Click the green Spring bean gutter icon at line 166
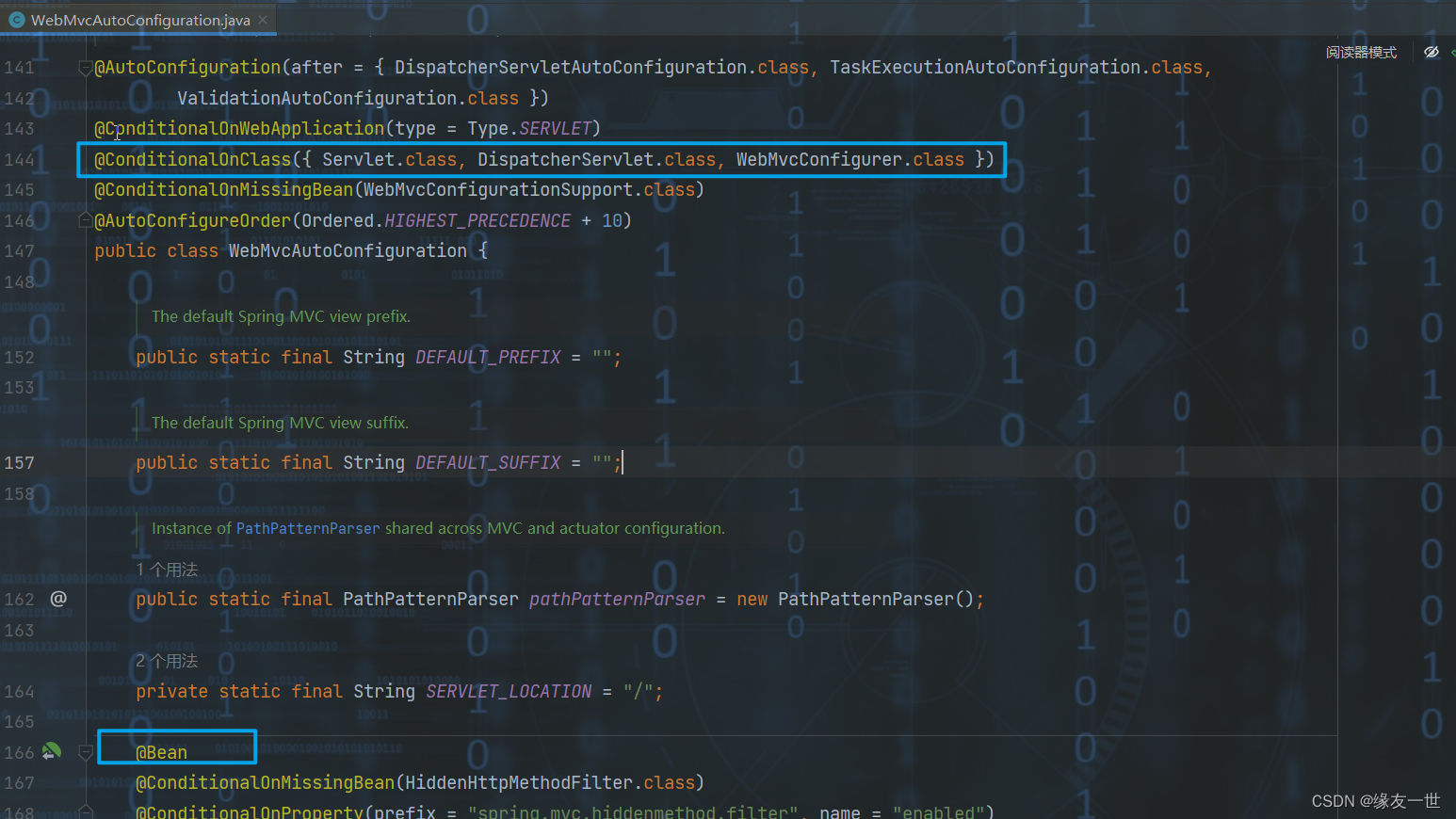The height and width of the screenshot is (819, 1456). pos(52,751)
